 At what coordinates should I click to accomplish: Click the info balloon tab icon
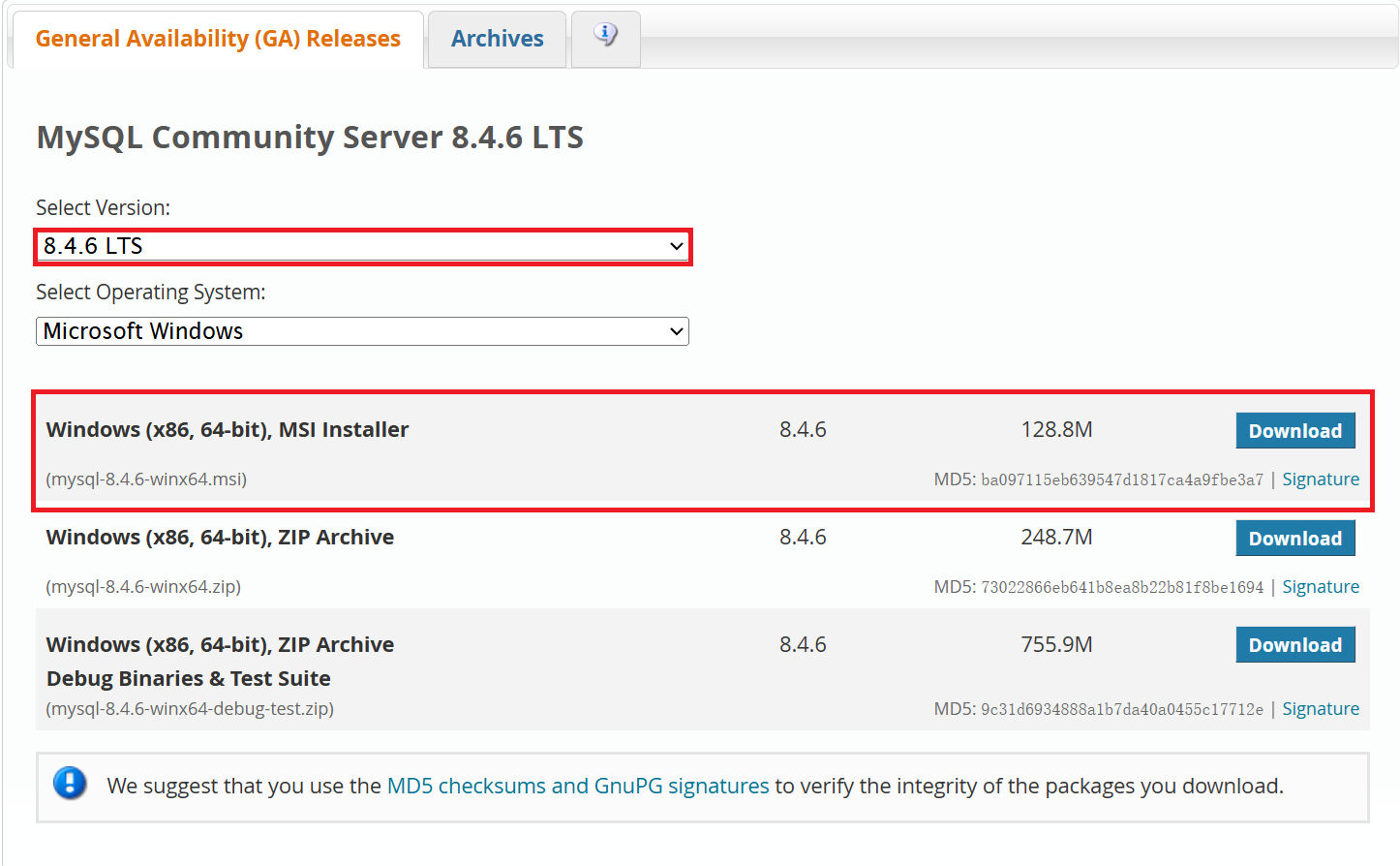point(605,34)
